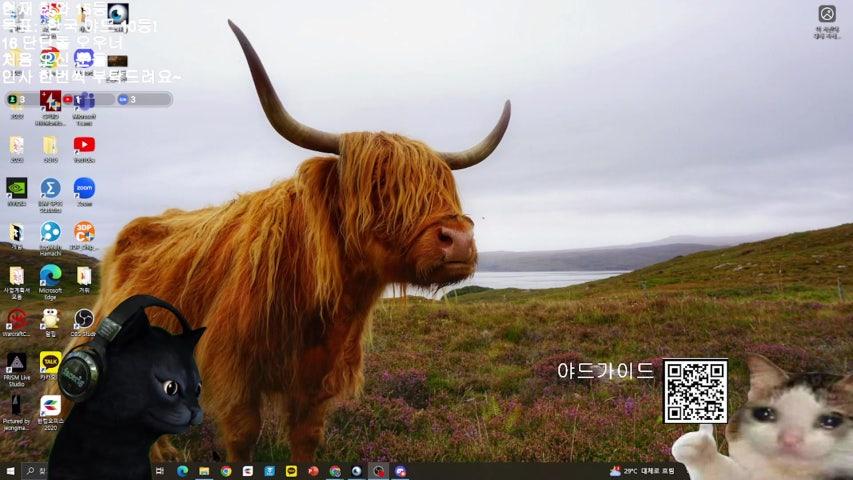Open the Microsoft Edge desktop shortcut
This screenshot has width=853, height=480.
click(x=50, y=283)
